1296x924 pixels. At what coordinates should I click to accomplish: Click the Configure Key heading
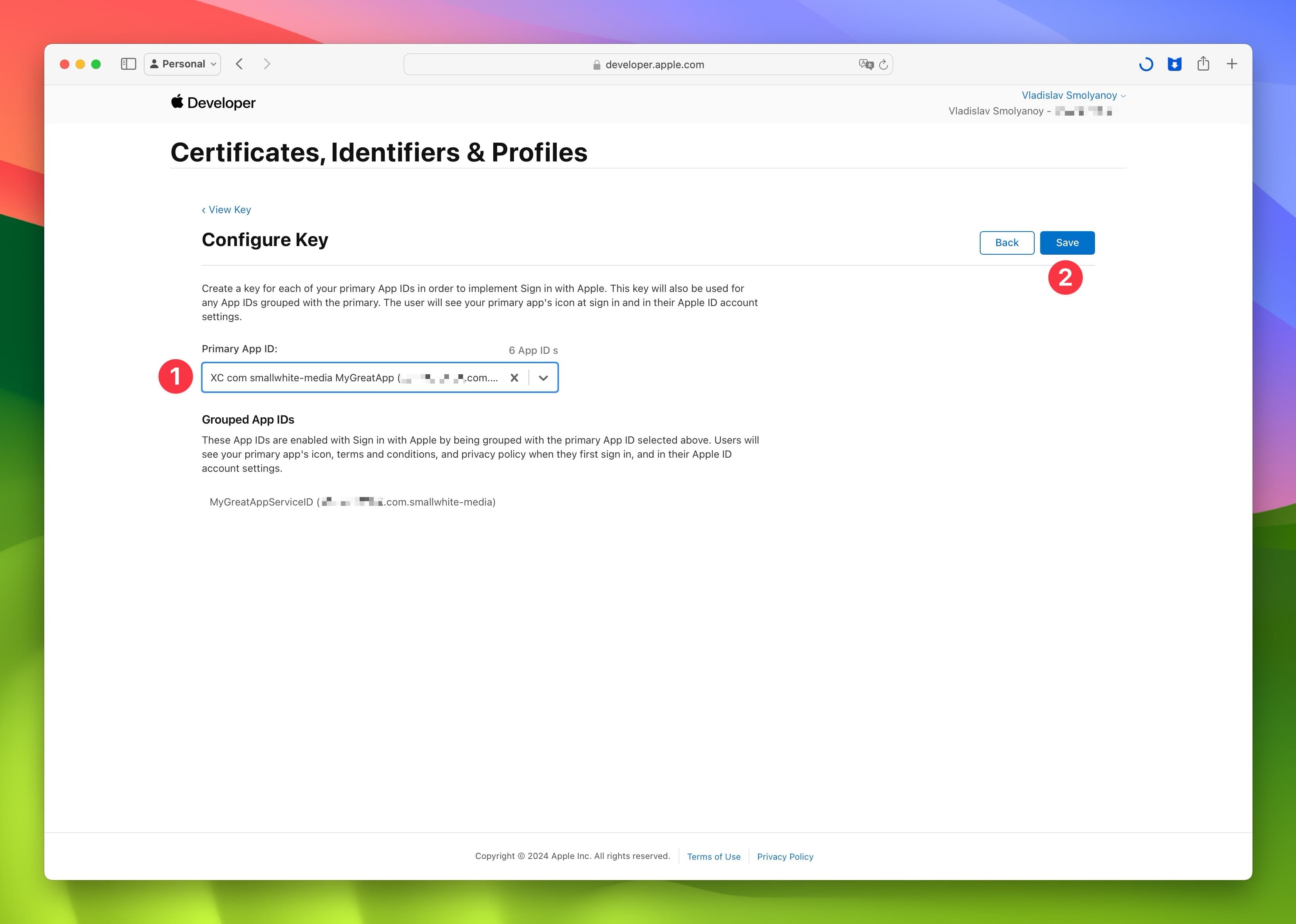click(264, 239)
